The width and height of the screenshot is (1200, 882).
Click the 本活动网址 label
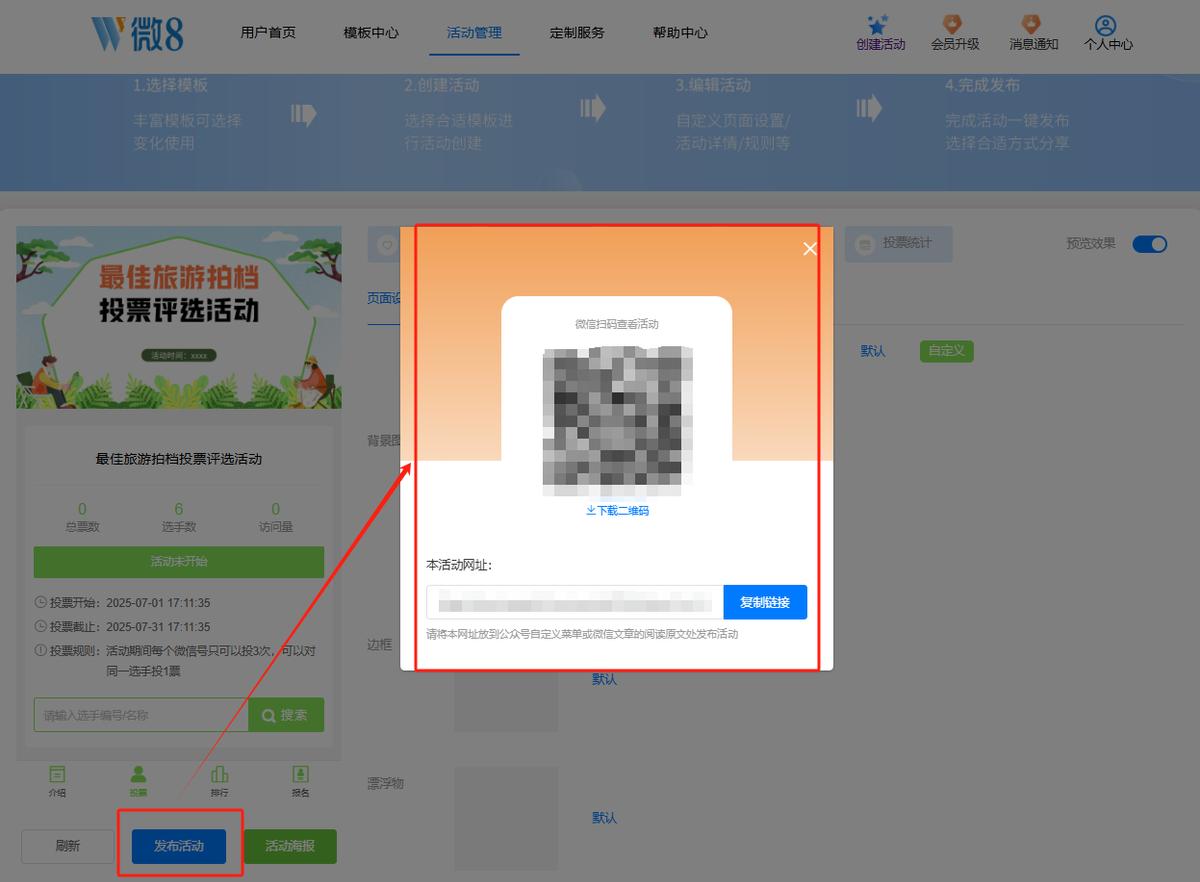[459, 565]
